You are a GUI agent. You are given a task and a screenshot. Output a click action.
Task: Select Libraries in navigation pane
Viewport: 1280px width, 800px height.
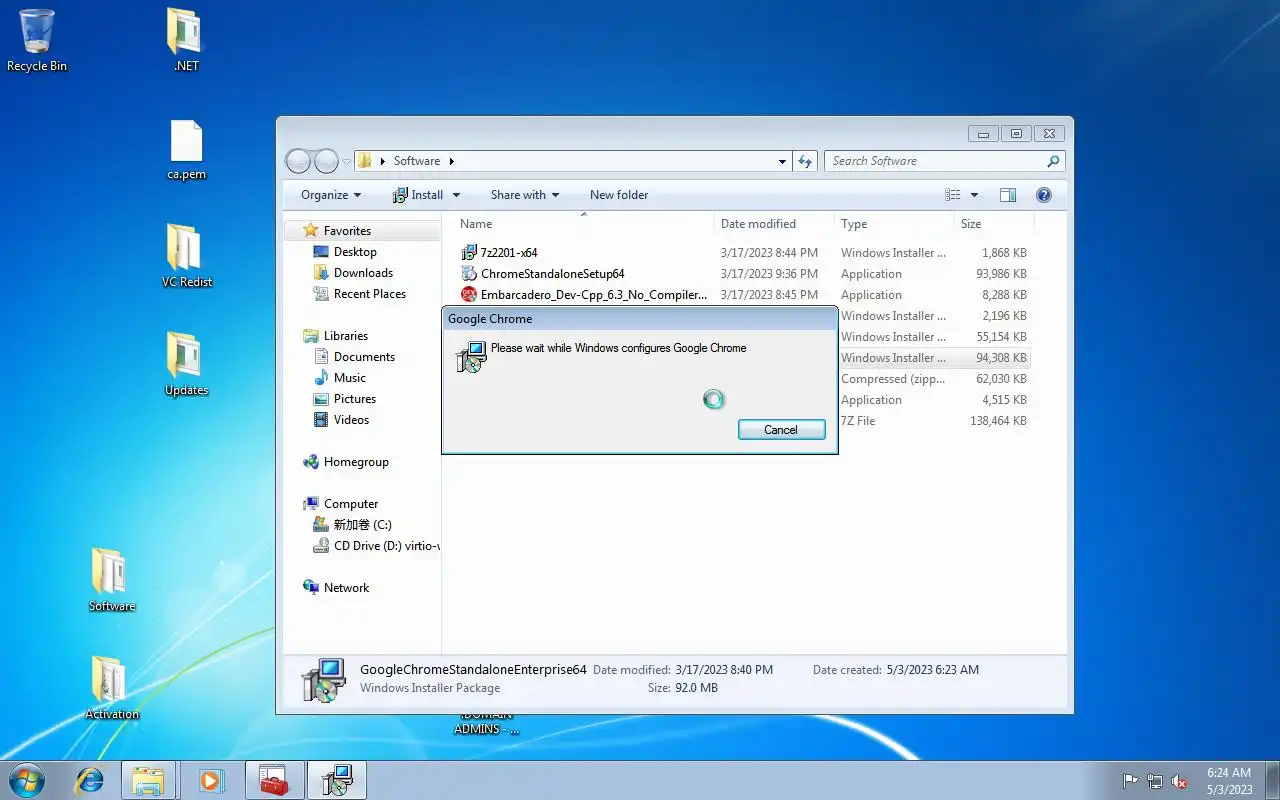click(345, 336)
